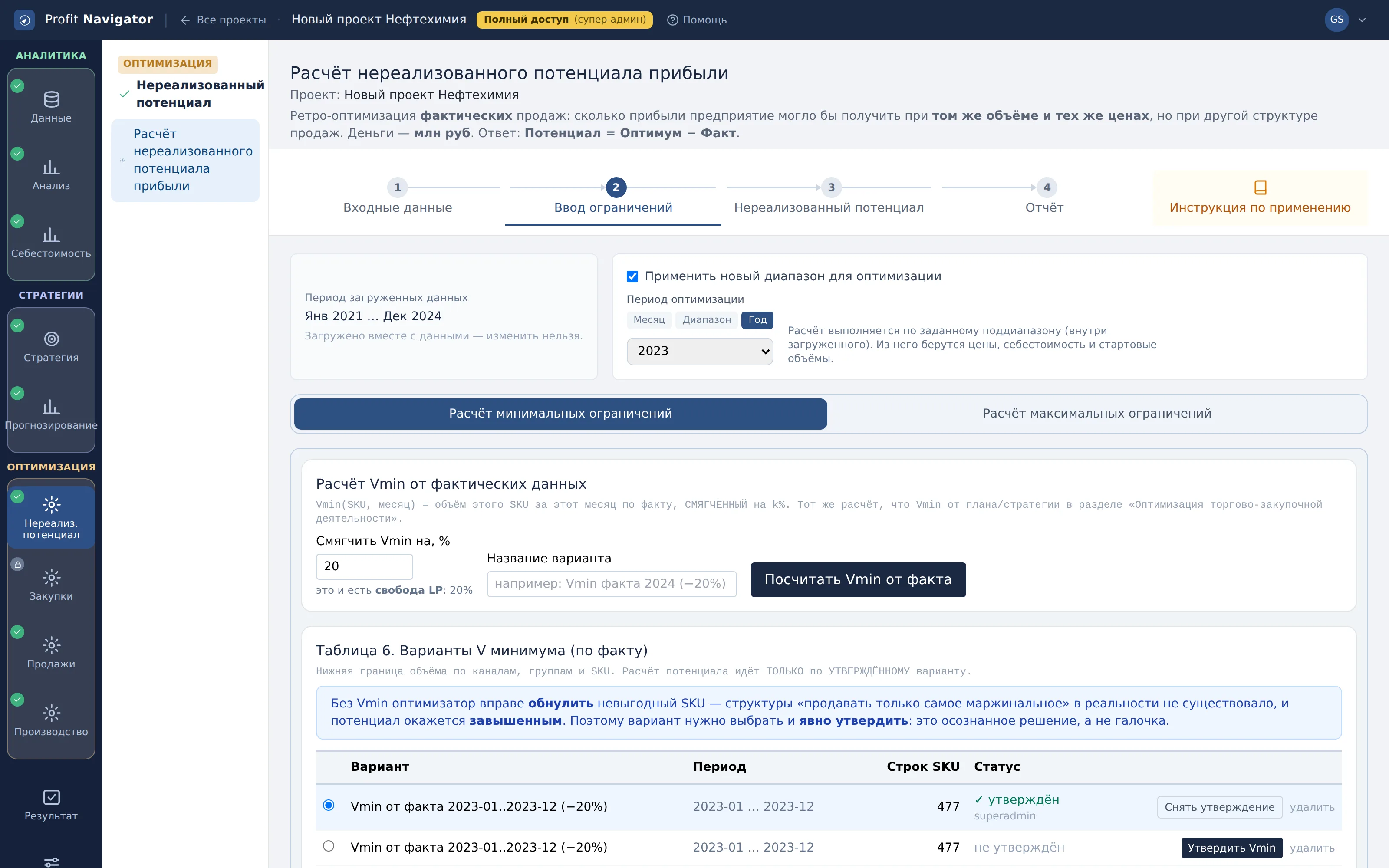Open Прогнозирование sidebar item
Image resolution: width=1389 pixels, height=868 pixels.
[51, 414]
